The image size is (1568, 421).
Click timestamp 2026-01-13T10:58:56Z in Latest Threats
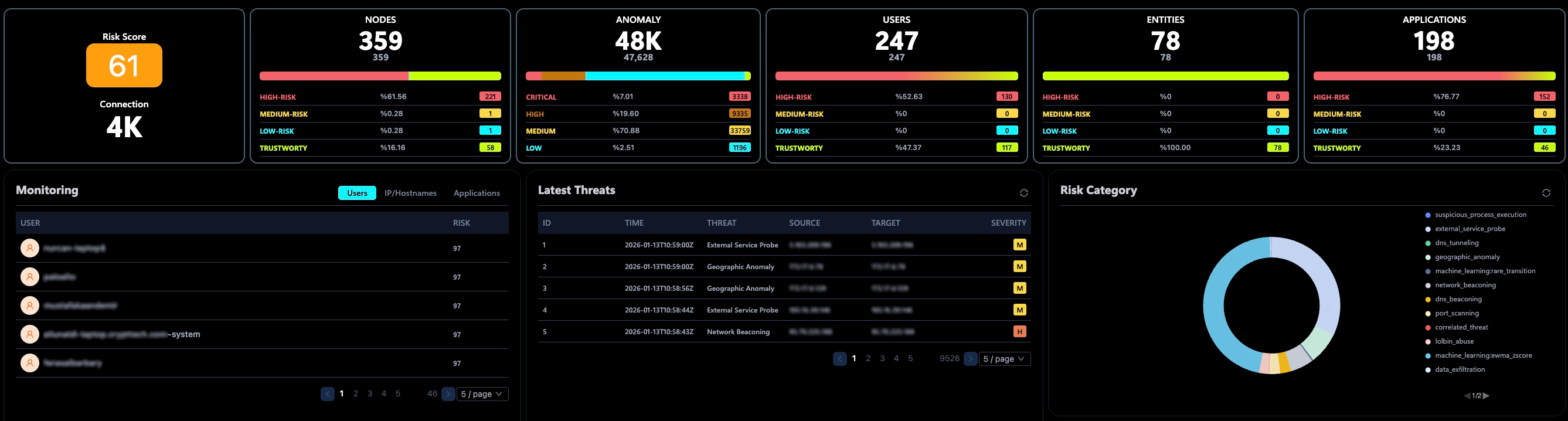coord(659,289)
